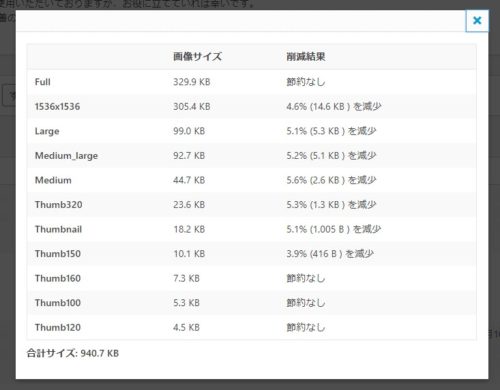The height and width of the screenshot is (390, 500).
Task: Select the Large row label
Action: point(47,131)
